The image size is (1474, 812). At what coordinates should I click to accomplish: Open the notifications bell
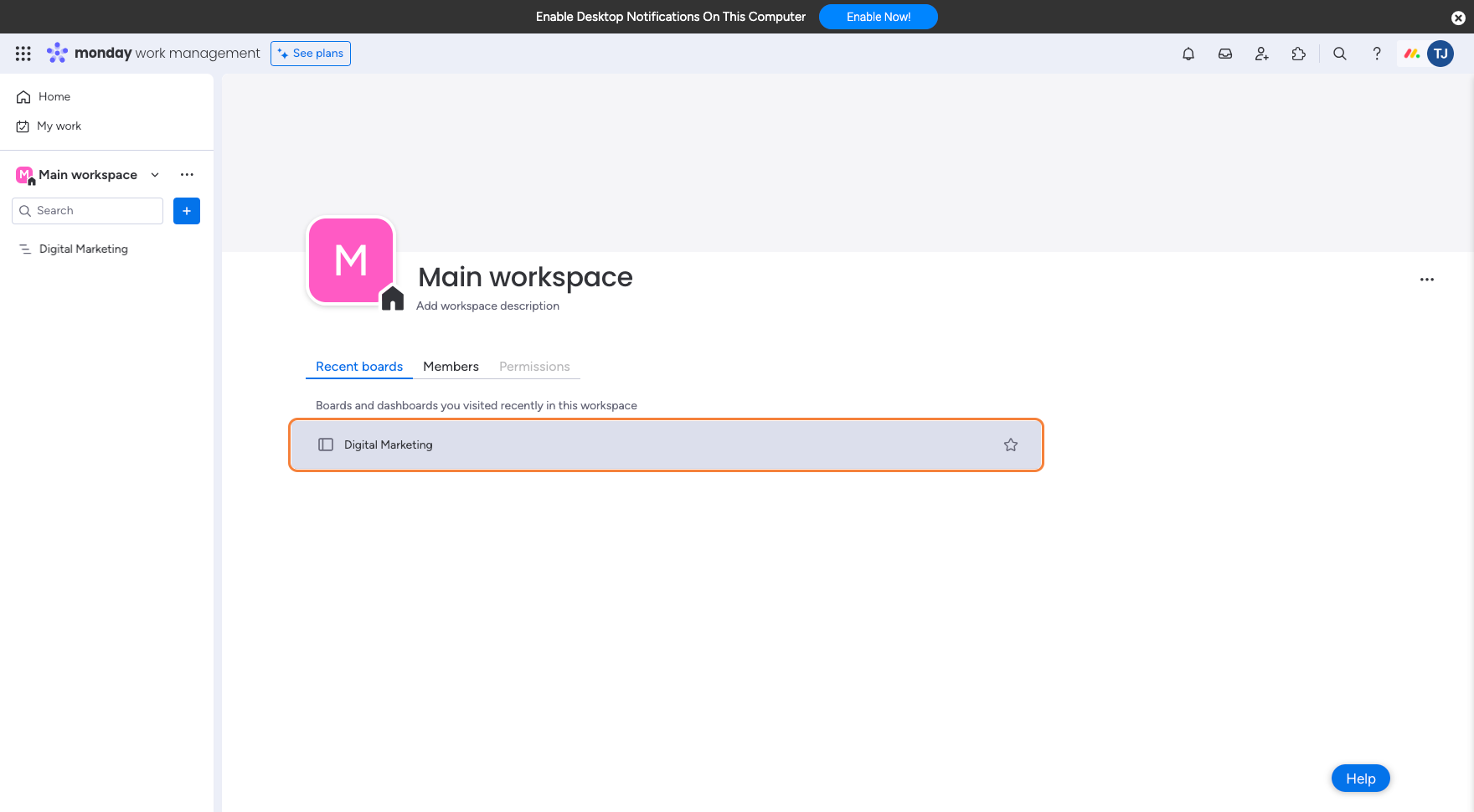point(1188,54)
